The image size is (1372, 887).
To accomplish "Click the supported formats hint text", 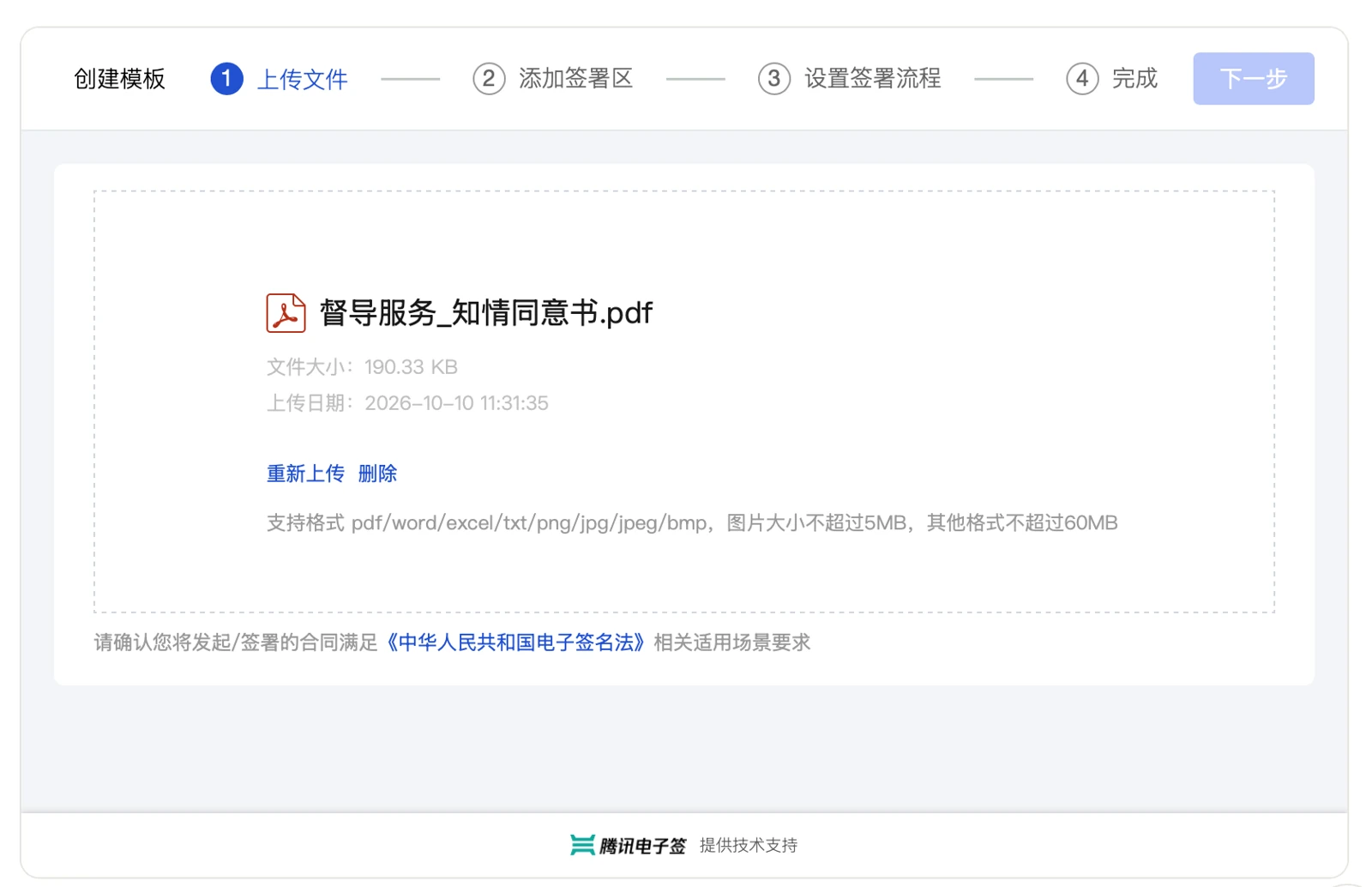I will 692,523.
